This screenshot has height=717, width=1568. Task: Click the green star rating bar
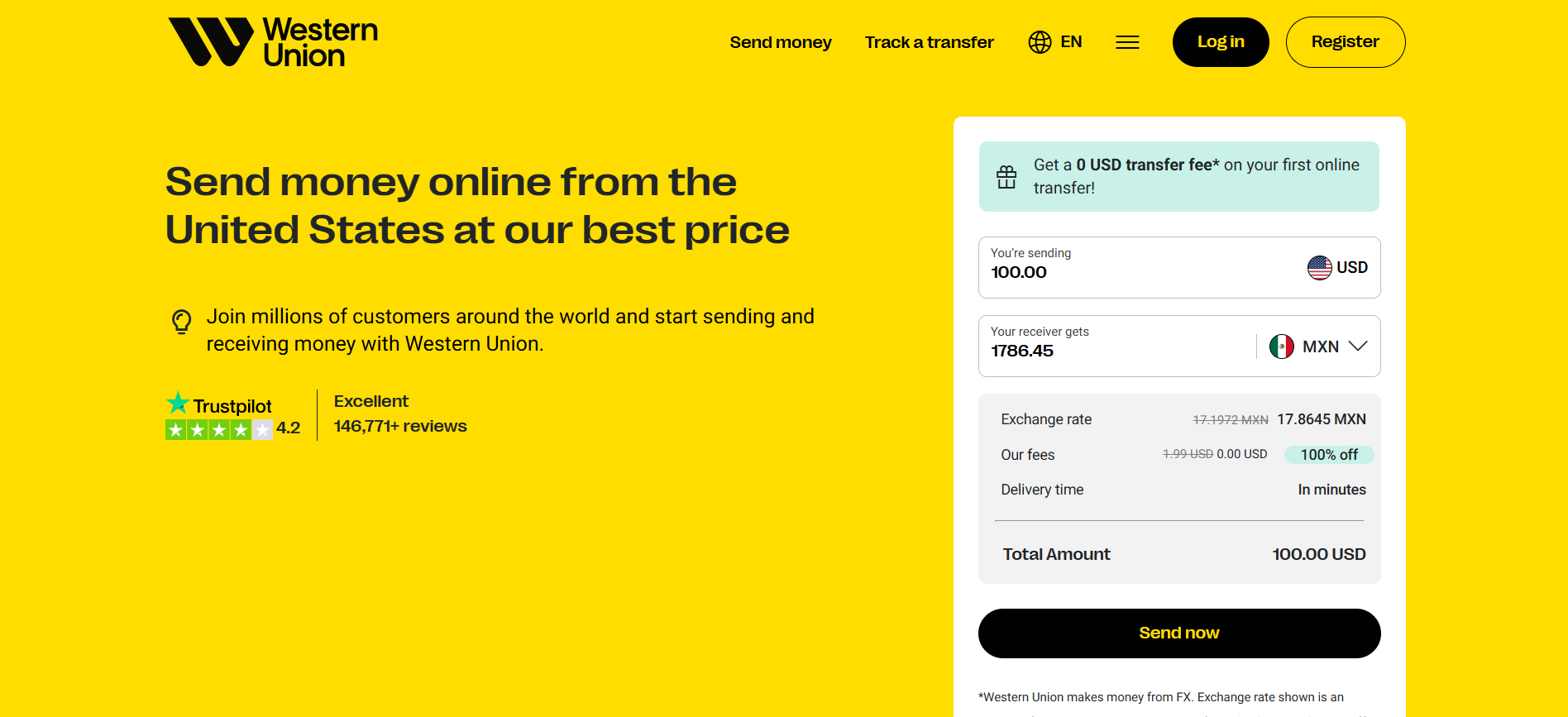pyautogui.click(x=218, y=428)
